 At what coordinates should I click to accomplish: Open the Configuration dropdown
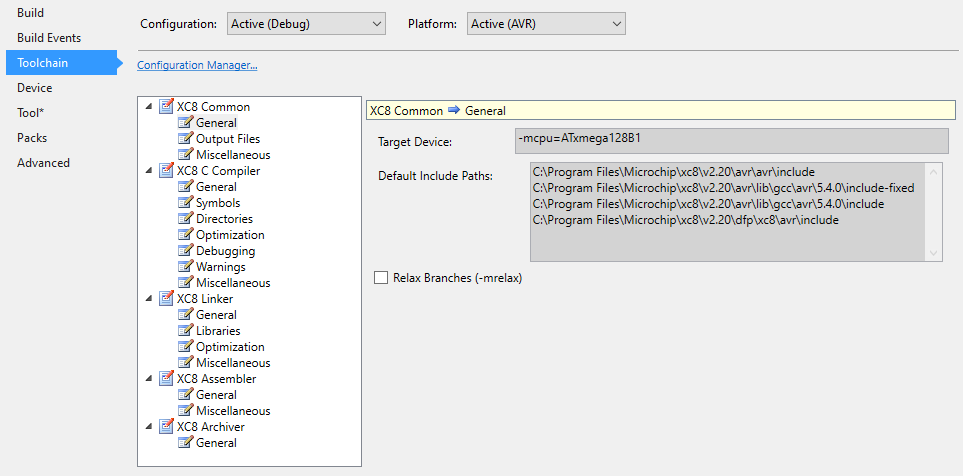304,23
